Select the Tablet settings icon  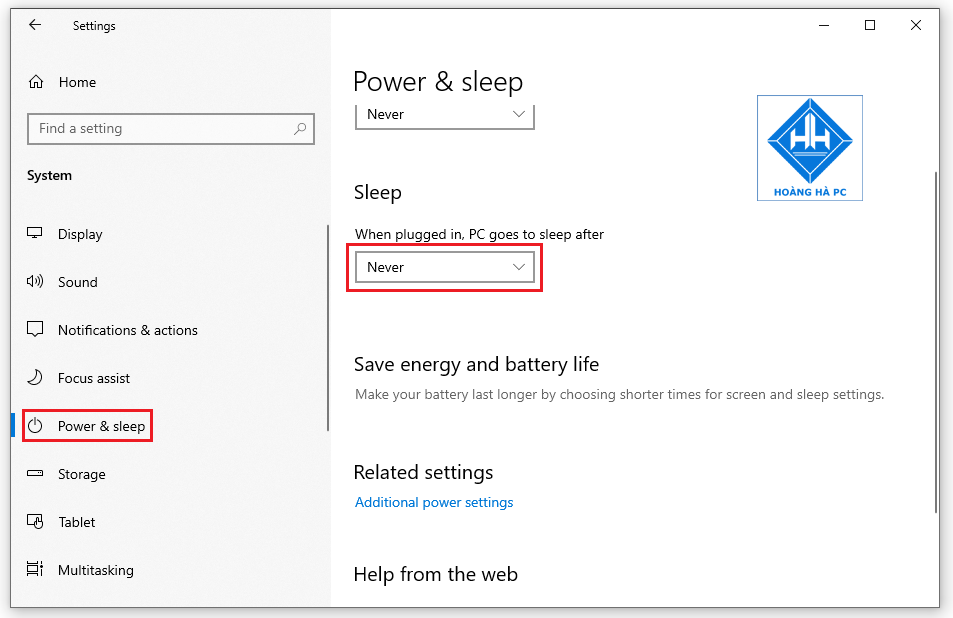(33, 521)
